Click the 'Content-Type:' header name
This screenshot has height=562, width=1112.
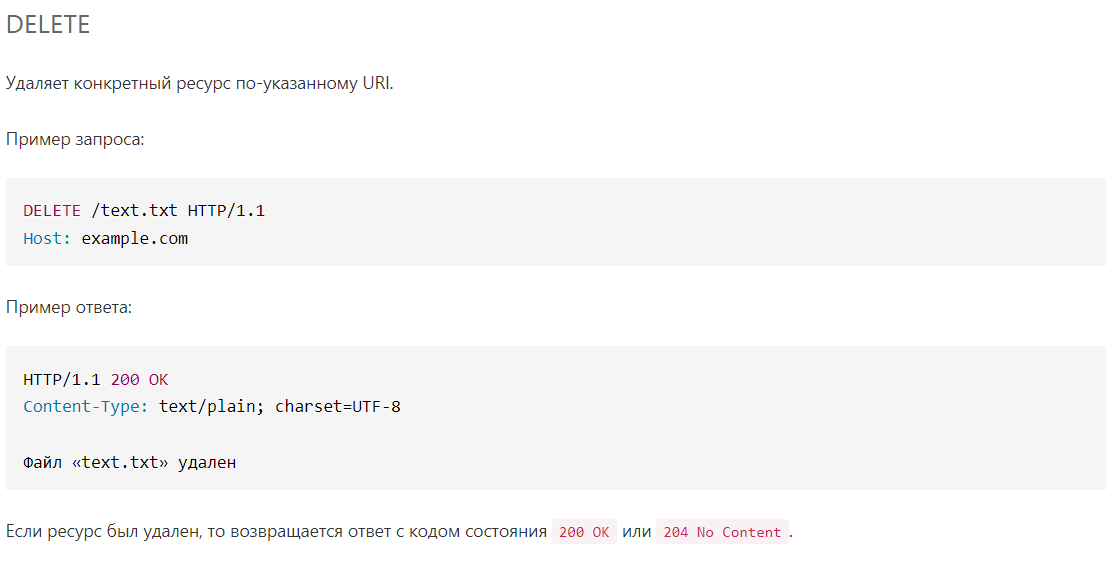click(86, 407)
